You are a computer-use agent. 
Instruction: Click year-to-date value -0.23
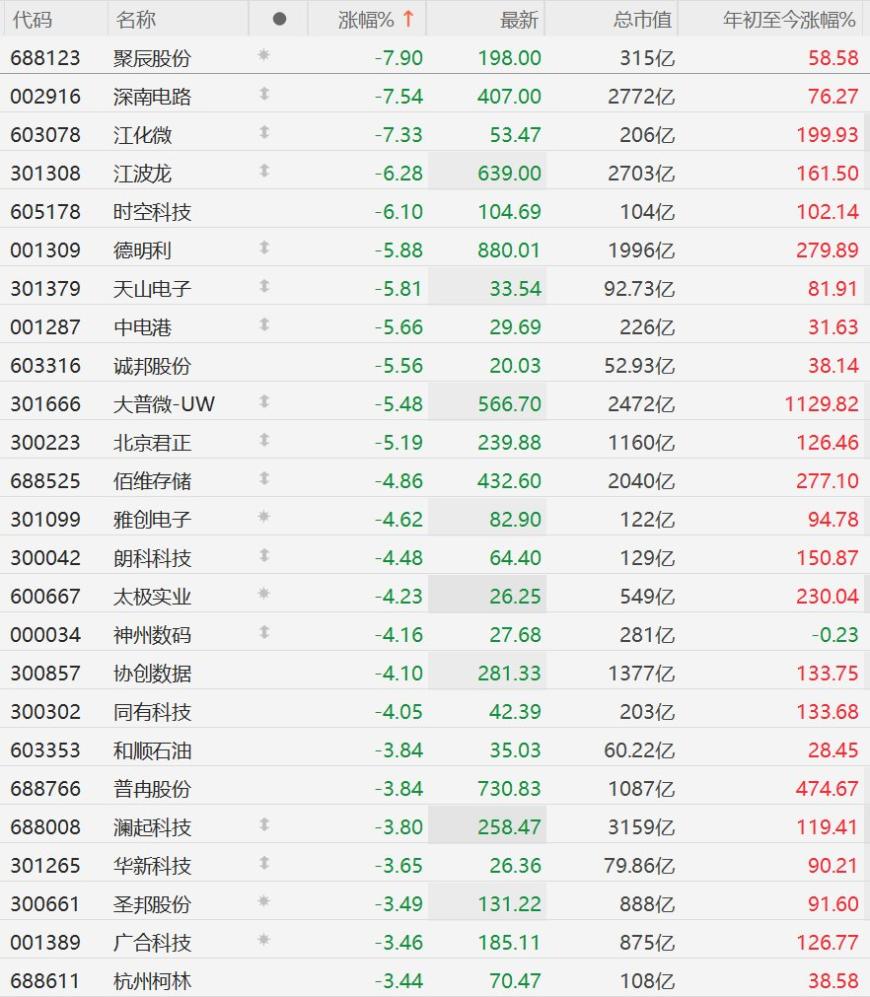point(834,635)
